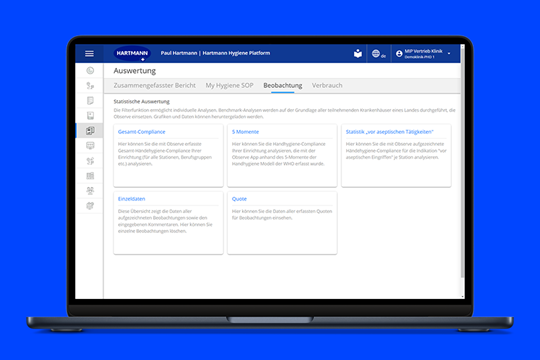
Task: Click the 5 Momente card description text
Action: click(278, 154)
